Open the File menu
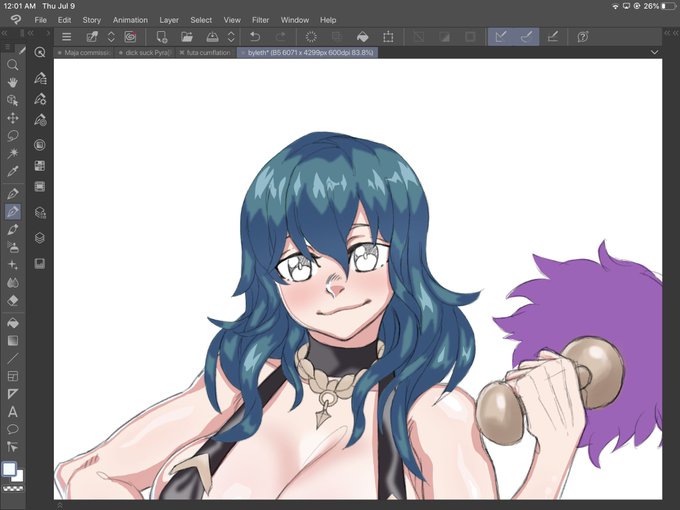 pyautogui.click(x=40, y=20)
